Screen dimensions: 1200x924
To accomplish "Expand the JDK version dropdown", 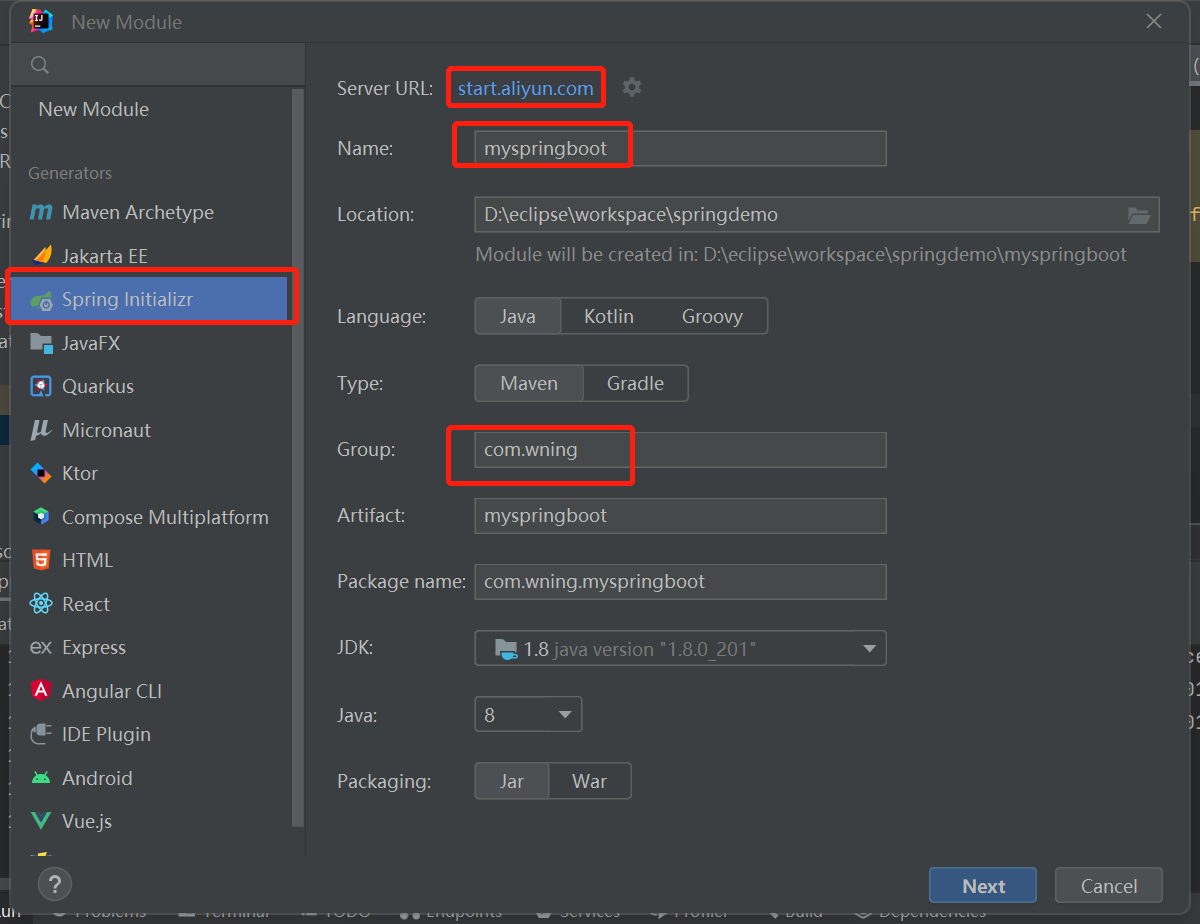I will [680, 649].
